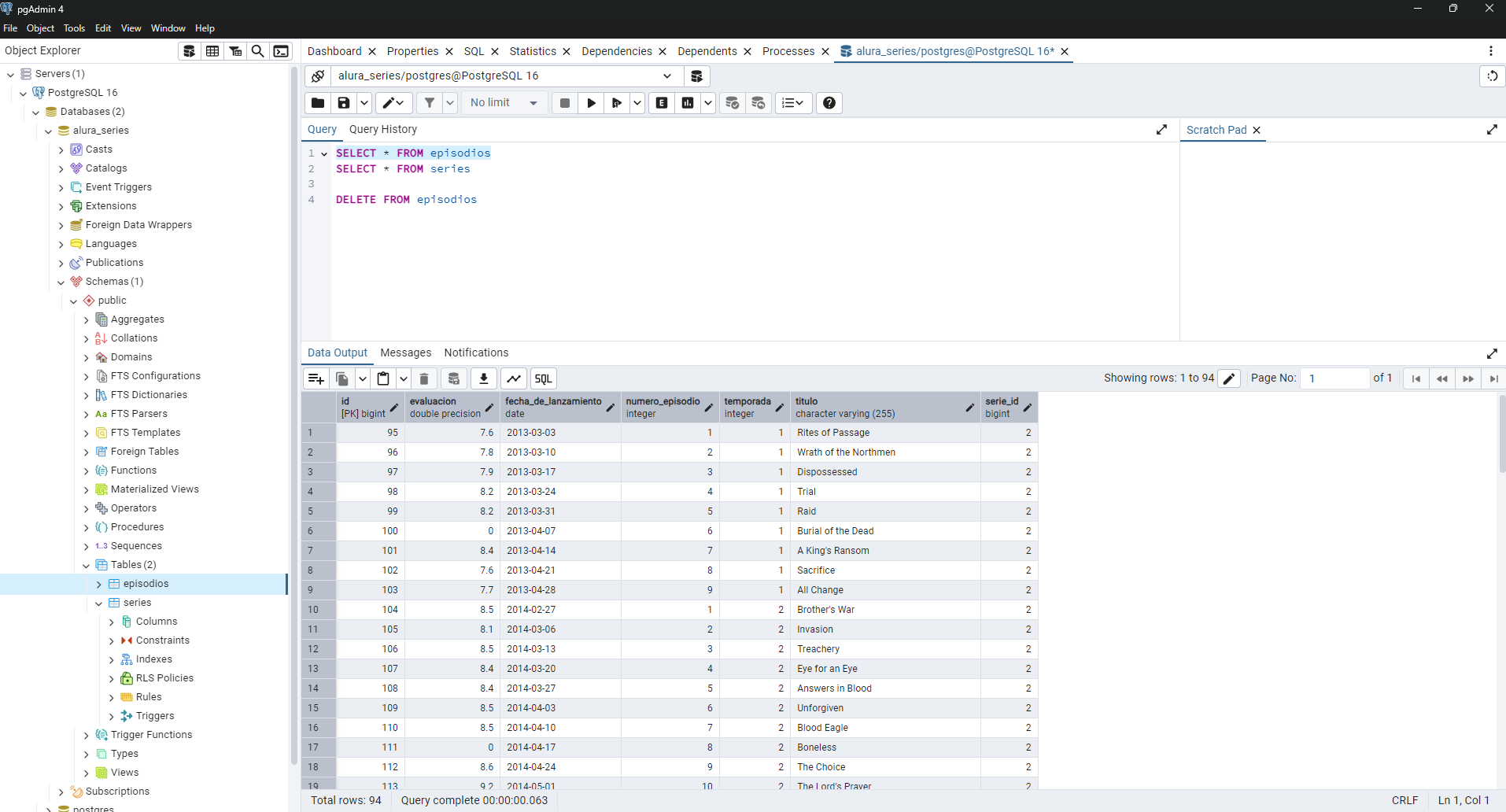Paste rows in Data Output

[383, 378]
